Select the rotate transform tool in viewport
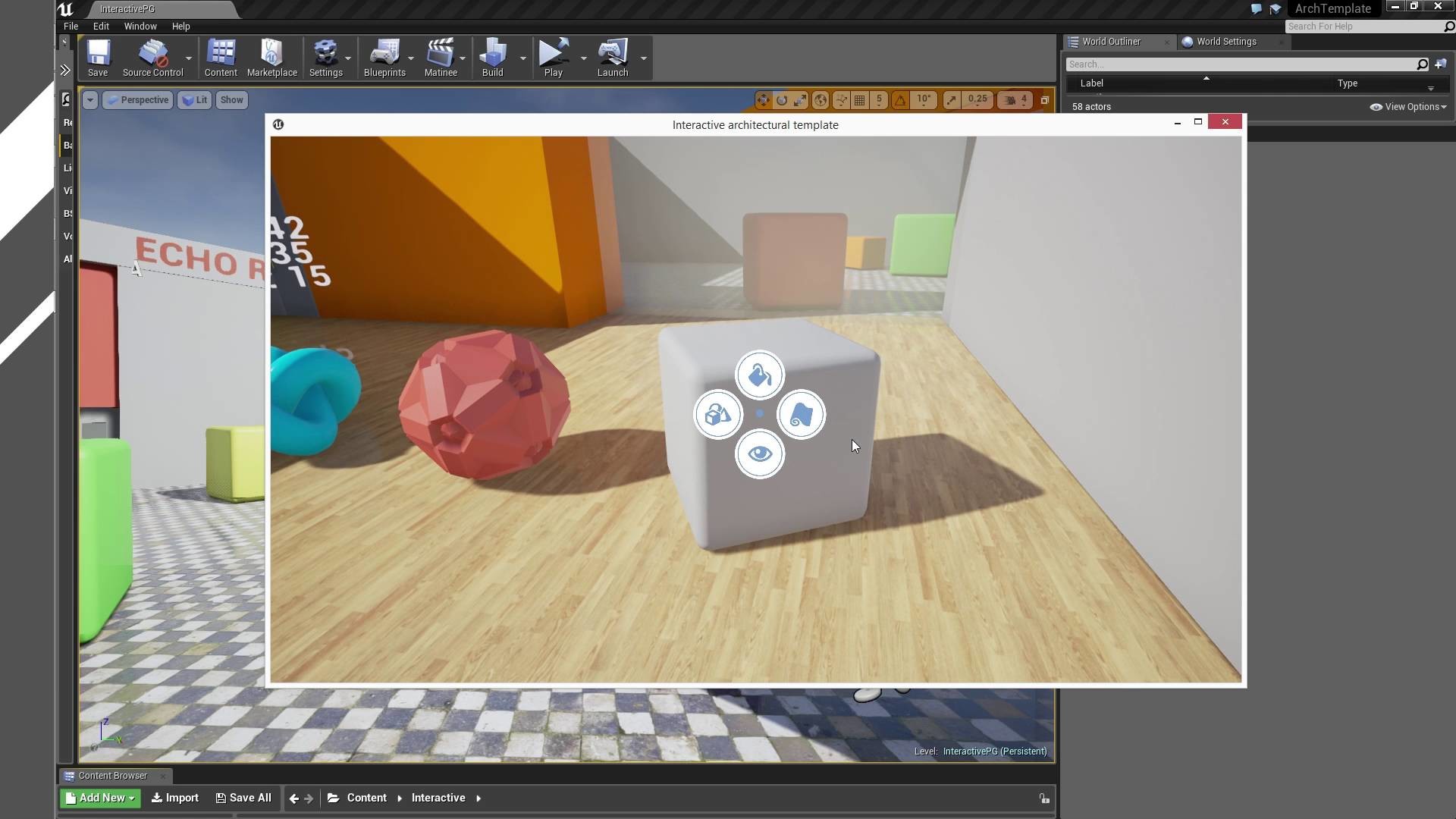The image size is (1456, 819). click(782, 100)
